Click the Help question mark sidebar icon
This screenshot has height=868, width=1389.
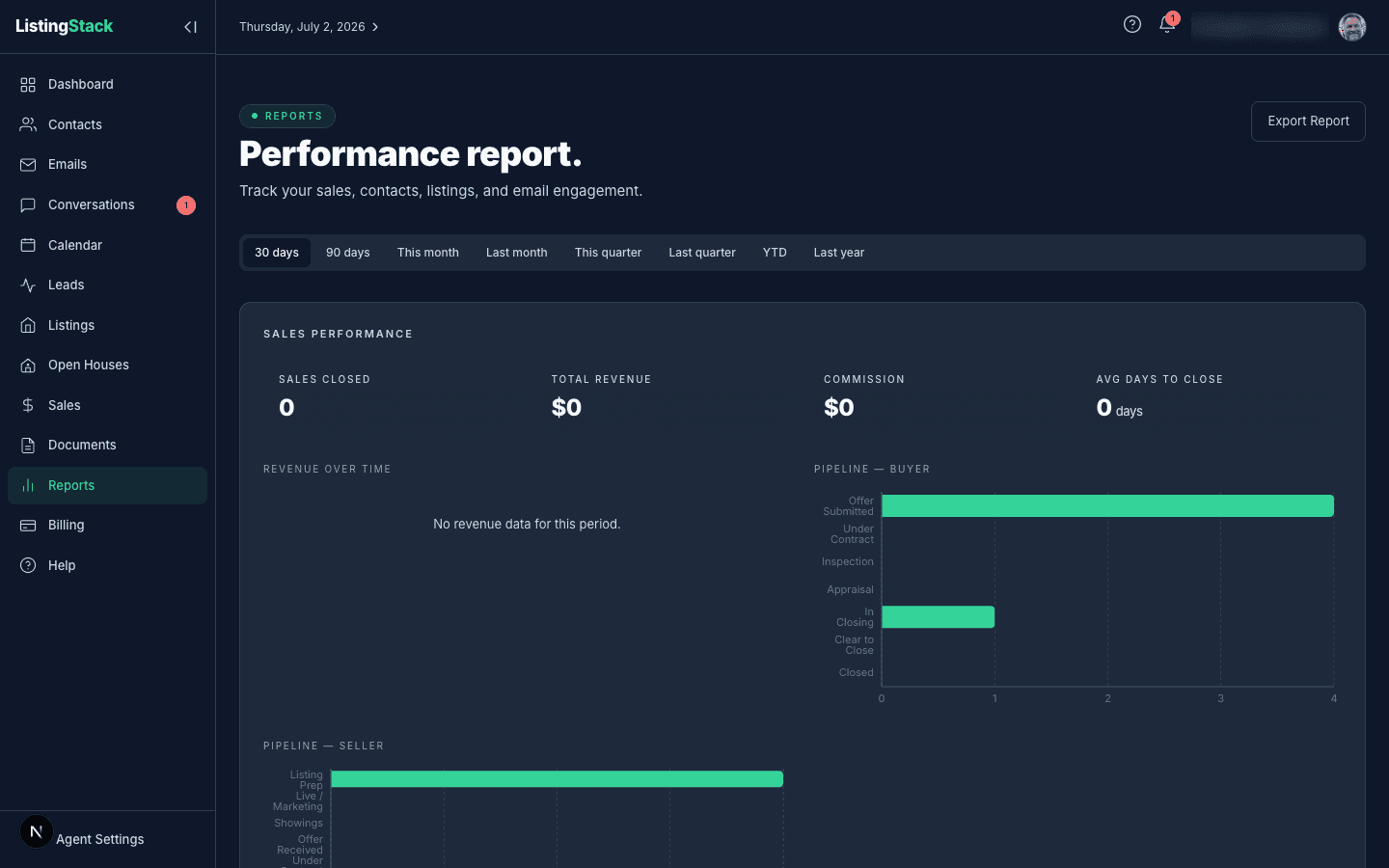click(x=28, y=565)
